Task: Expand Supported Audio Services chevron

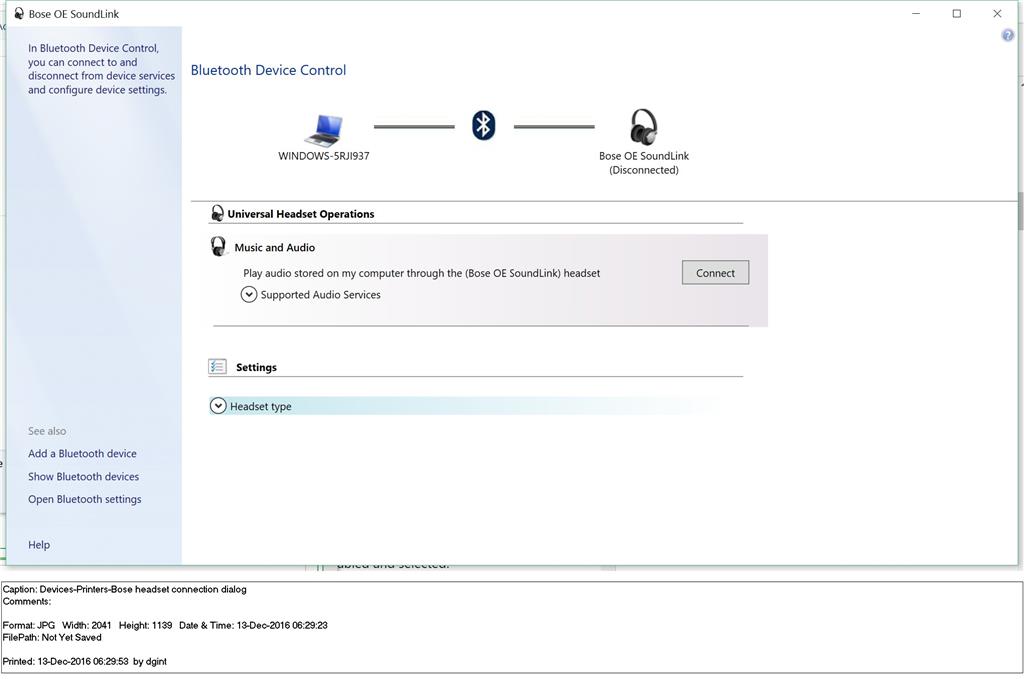Action: 248,294
